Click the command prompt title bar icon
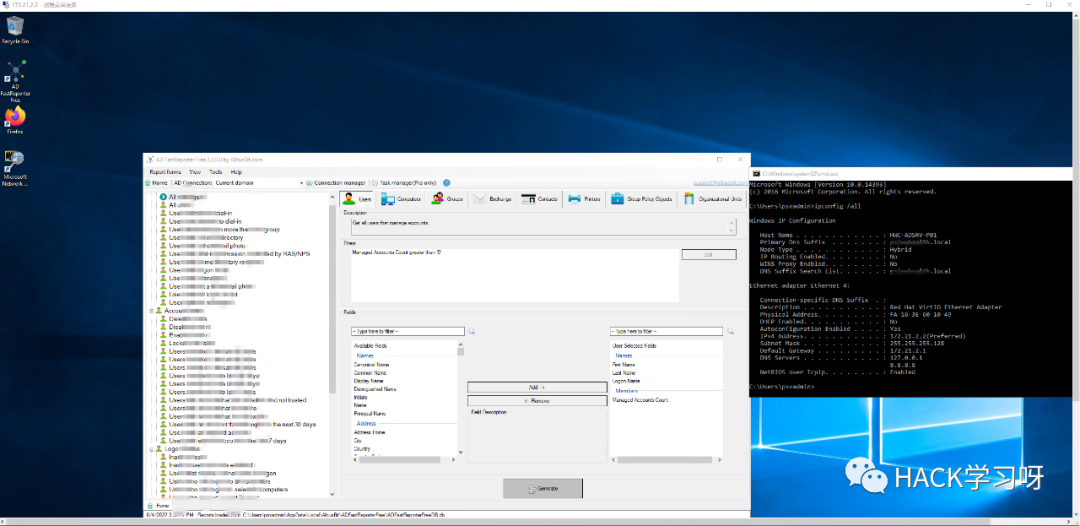Image resolution: width=1080 pixels, height=526 pixels. [x=756, y=173]
